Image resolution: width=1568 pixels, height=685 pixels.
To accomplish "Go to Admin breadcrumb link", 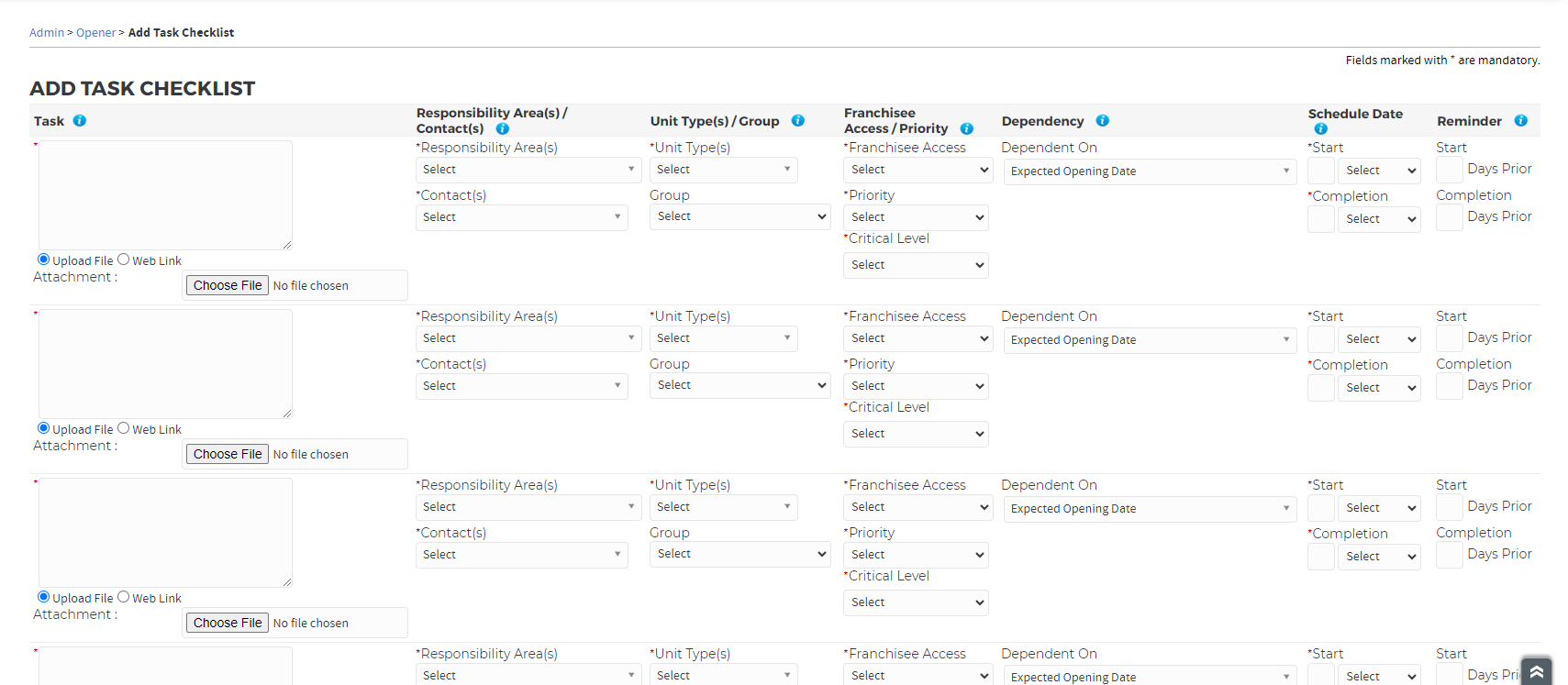I will tap(47, 32).
